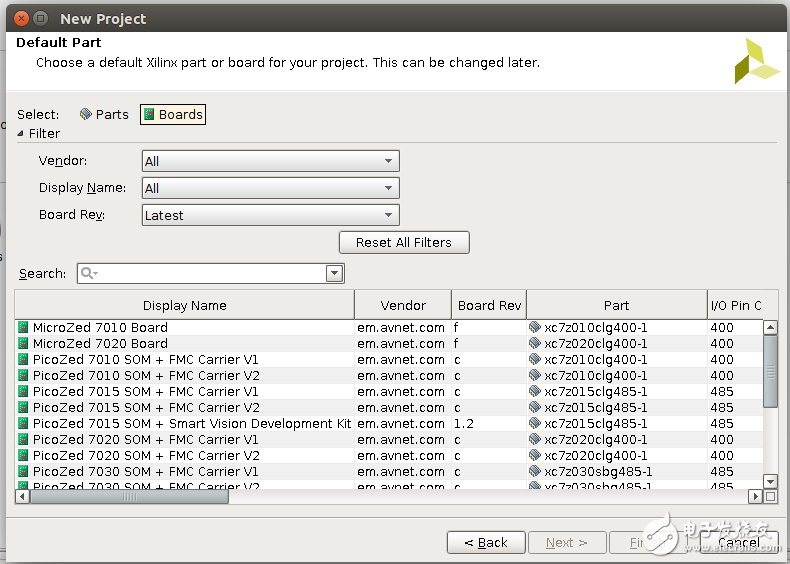
Task: Click the search magnifier icon
Action: coord(89,274)
